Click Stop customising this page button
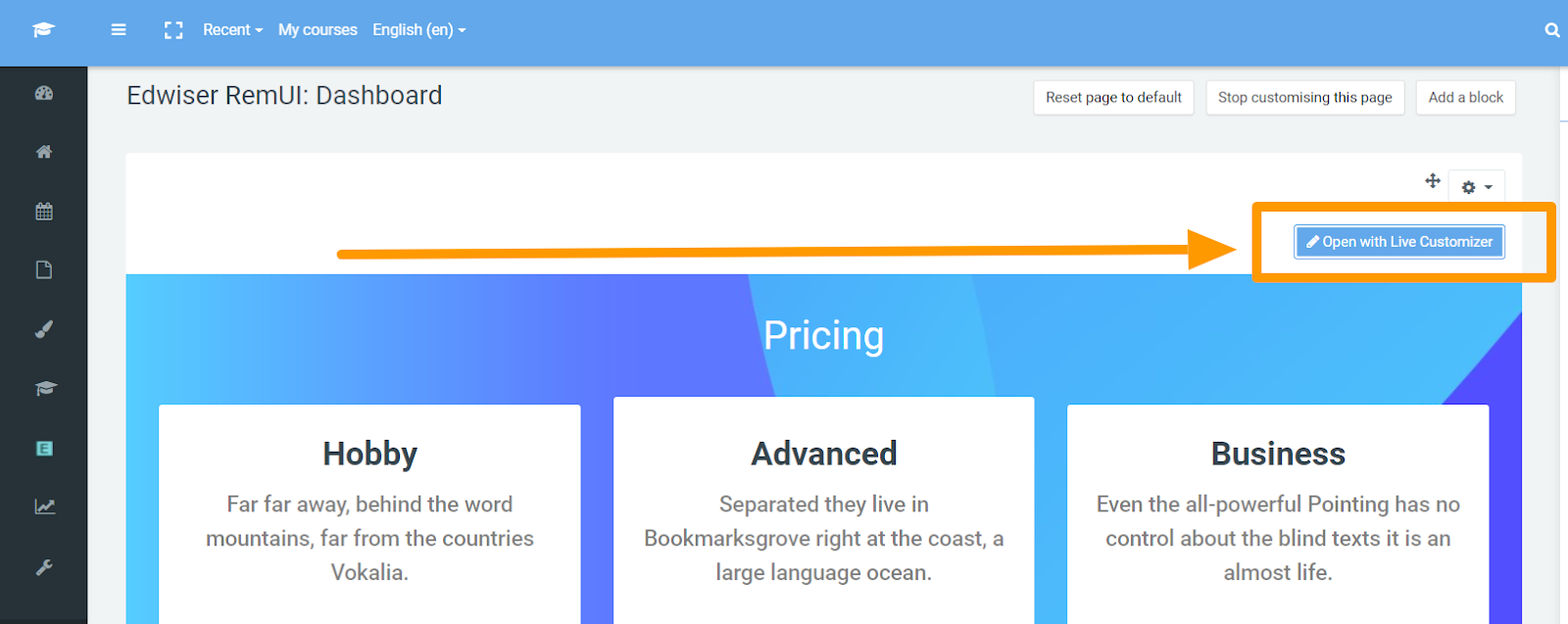This screenshot has height=624, width=1568. pos(1305,97)
